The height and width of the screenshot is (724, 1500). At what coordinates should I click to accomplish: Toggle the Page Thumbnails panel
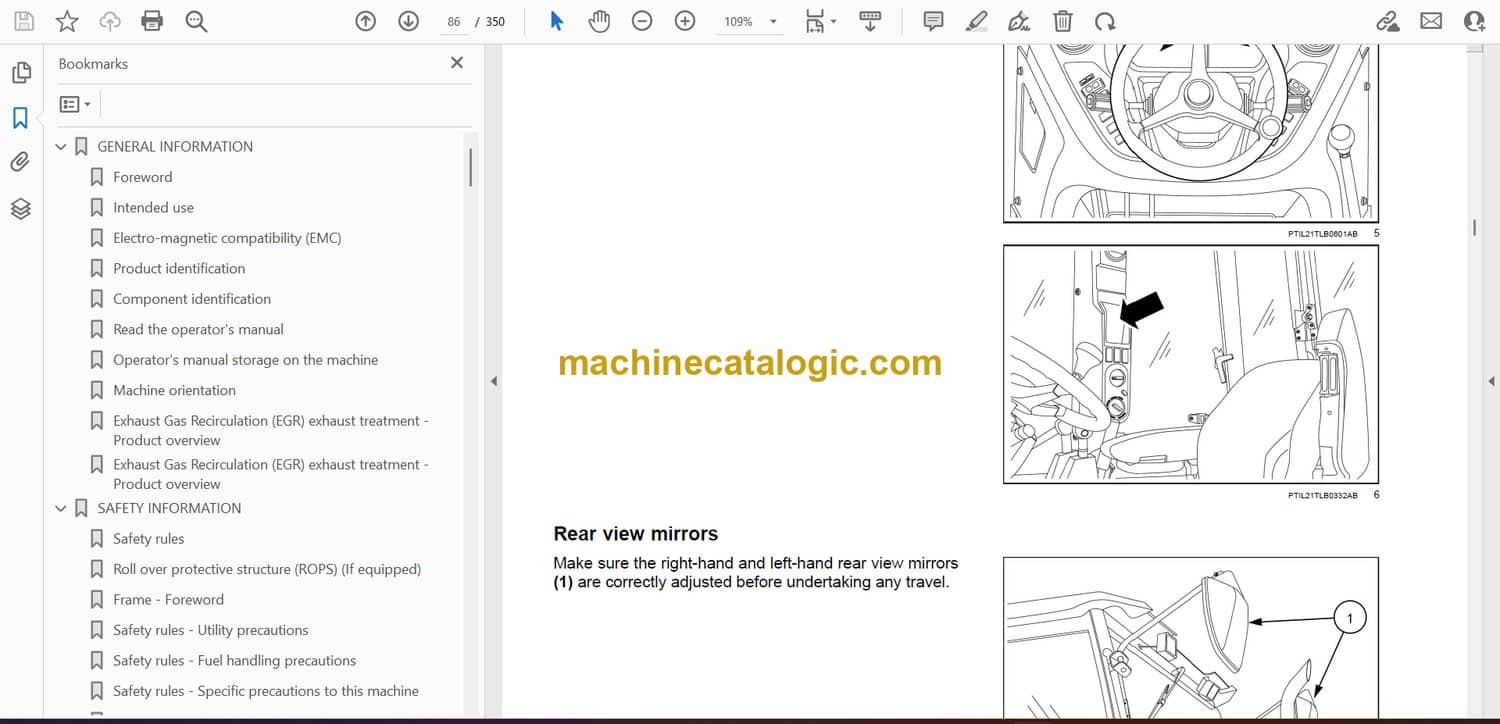(20, 73)
